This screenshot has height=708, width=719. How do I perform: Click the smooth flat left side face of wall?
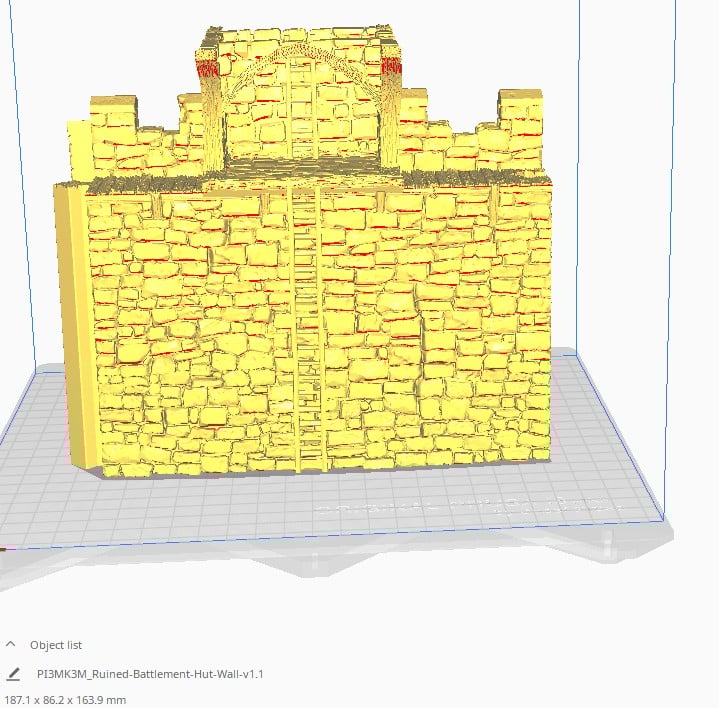point(74,320)
